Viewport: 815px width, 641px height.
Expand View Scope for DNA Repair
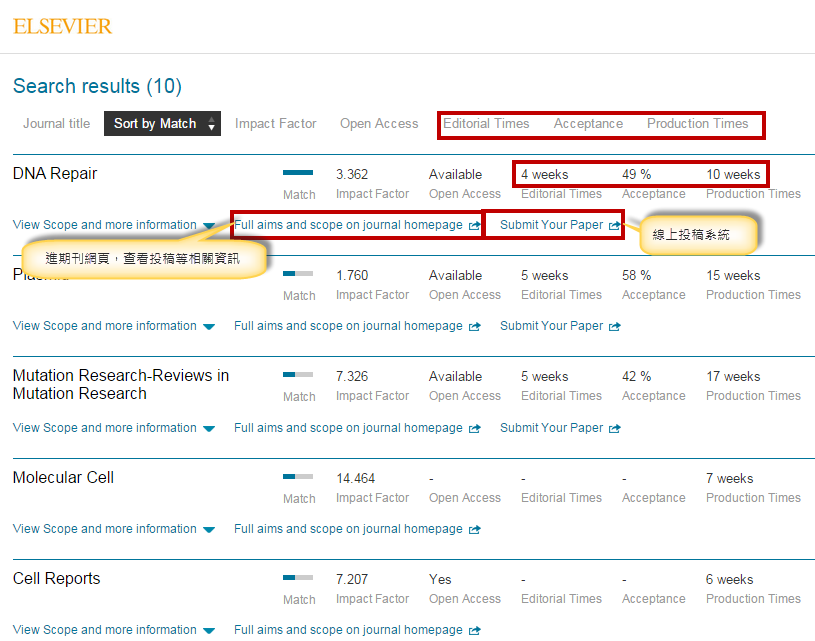(x=114, y=225)
